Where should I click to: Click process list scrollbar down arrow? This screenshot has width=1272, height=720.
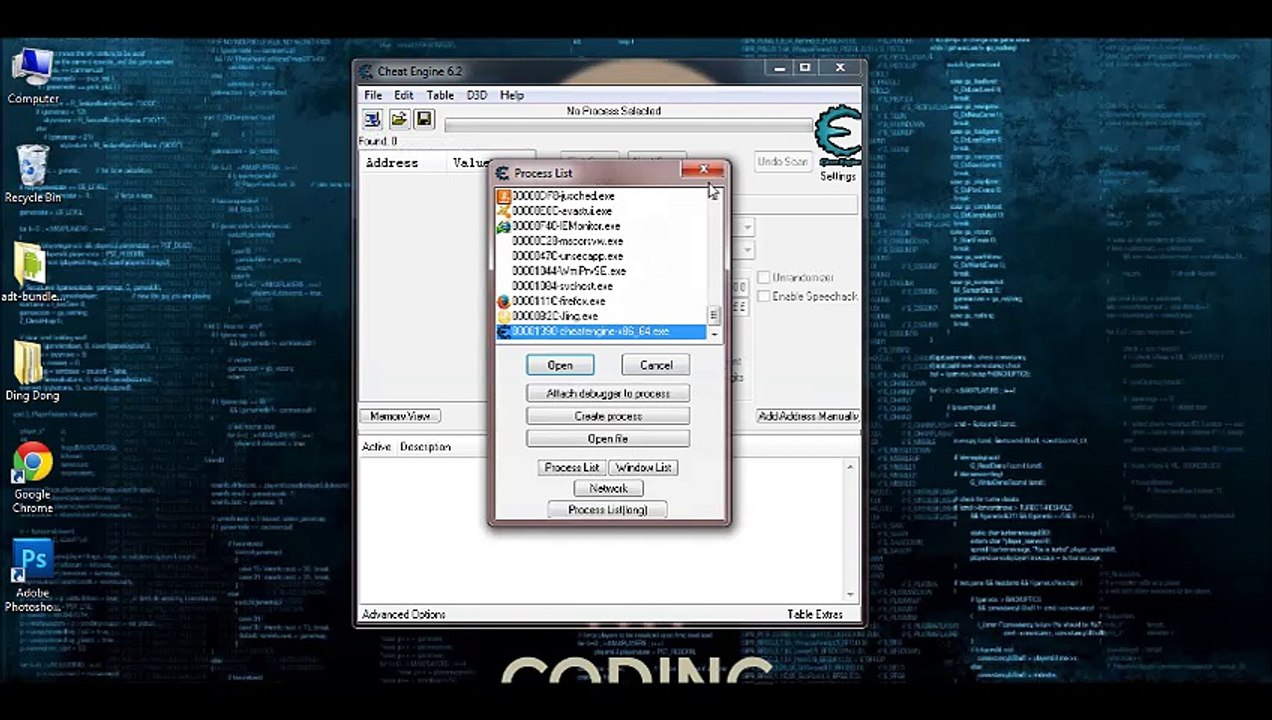tap(714, 333)
